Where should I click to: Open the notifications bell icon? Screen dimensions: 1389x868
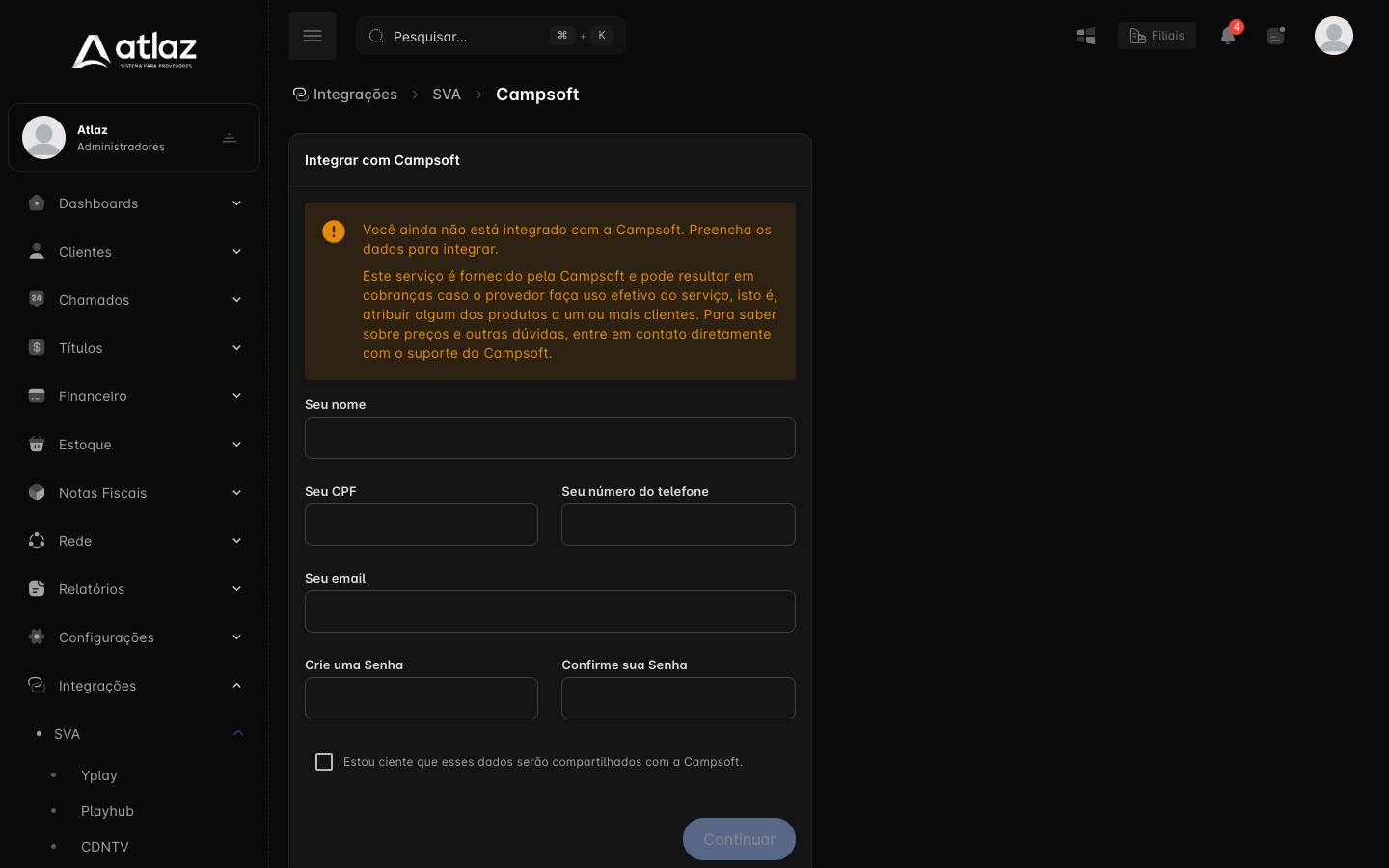point(1228,36)
